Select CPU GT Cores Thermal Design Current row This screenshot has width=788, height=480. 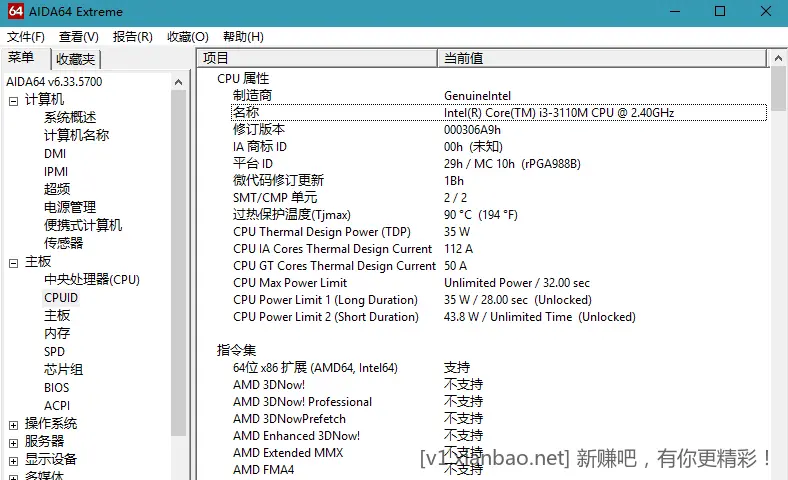(499, 266)
